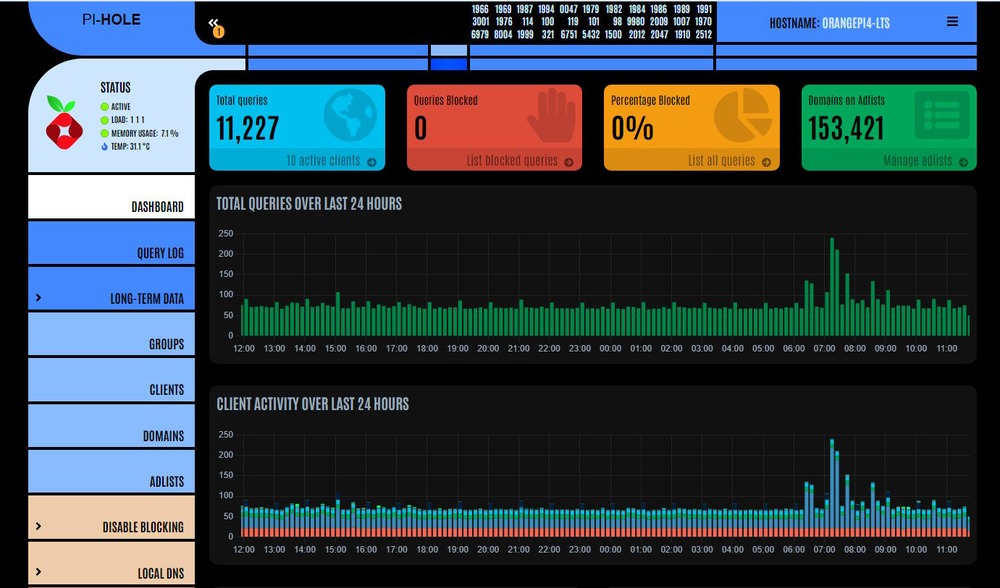Image resolution: width=1000 pixels, height=588 pixels.
Task: Click hostname ORANGEPI4-LTS text
Action: pos(856,24)
